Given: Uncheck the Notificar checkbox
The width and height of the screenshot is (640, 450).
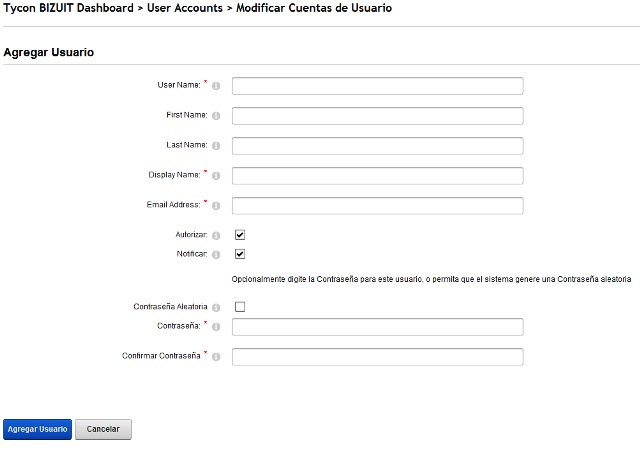Looking at the screenshot, I should coord(240,254).
